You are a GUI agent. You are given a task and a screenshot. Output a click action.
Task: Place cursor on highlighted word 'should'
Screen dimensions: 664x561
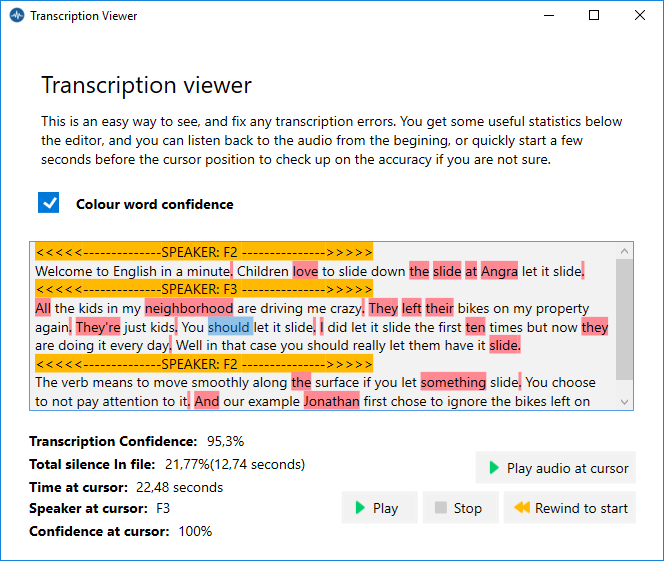point(230,327)
